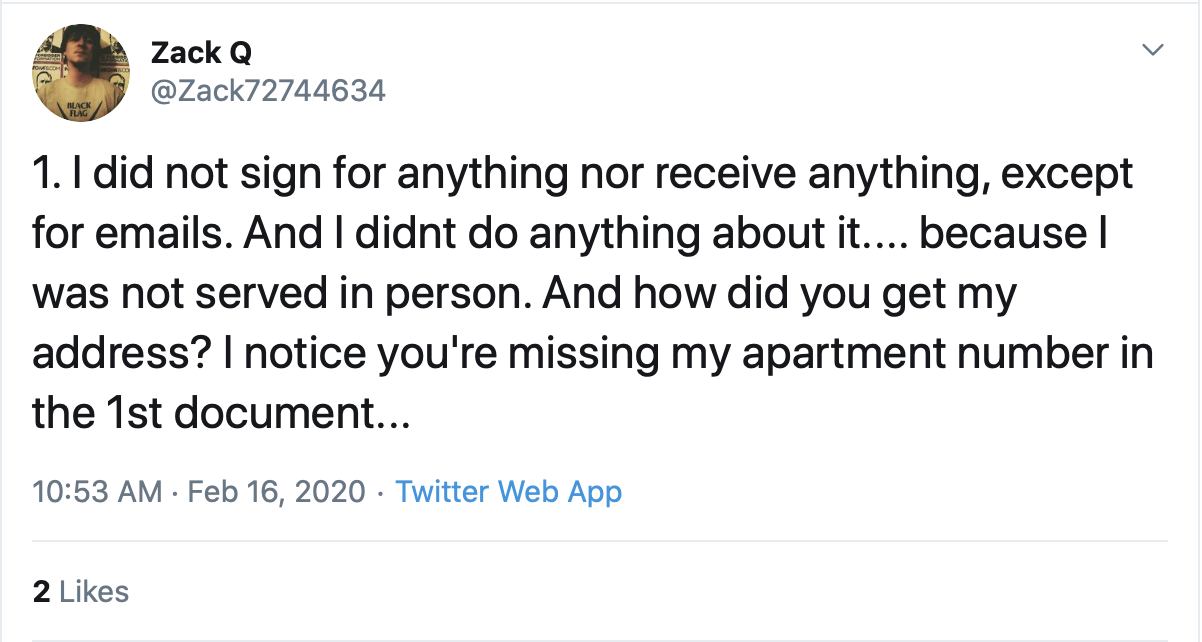1202x642 pixels.
Task: Click "the 1st document..." tweet text
Action: [x=221, y=414]
